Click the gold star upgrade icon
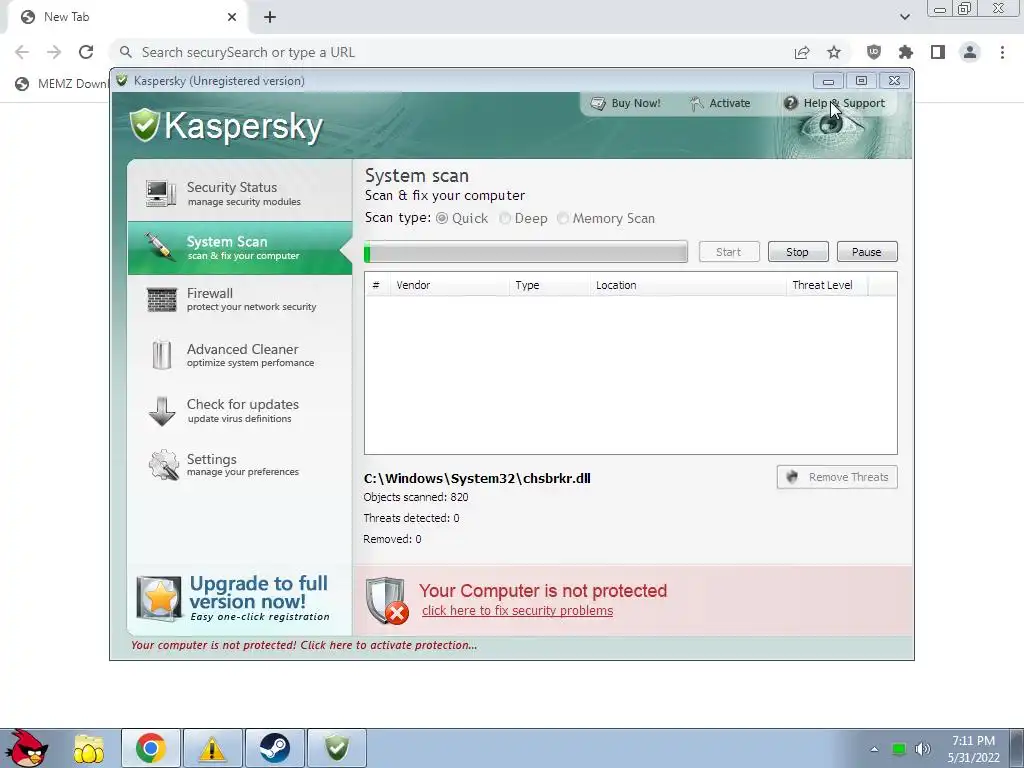Viewport: 1024px width, 768px height. tap(159, 598)
